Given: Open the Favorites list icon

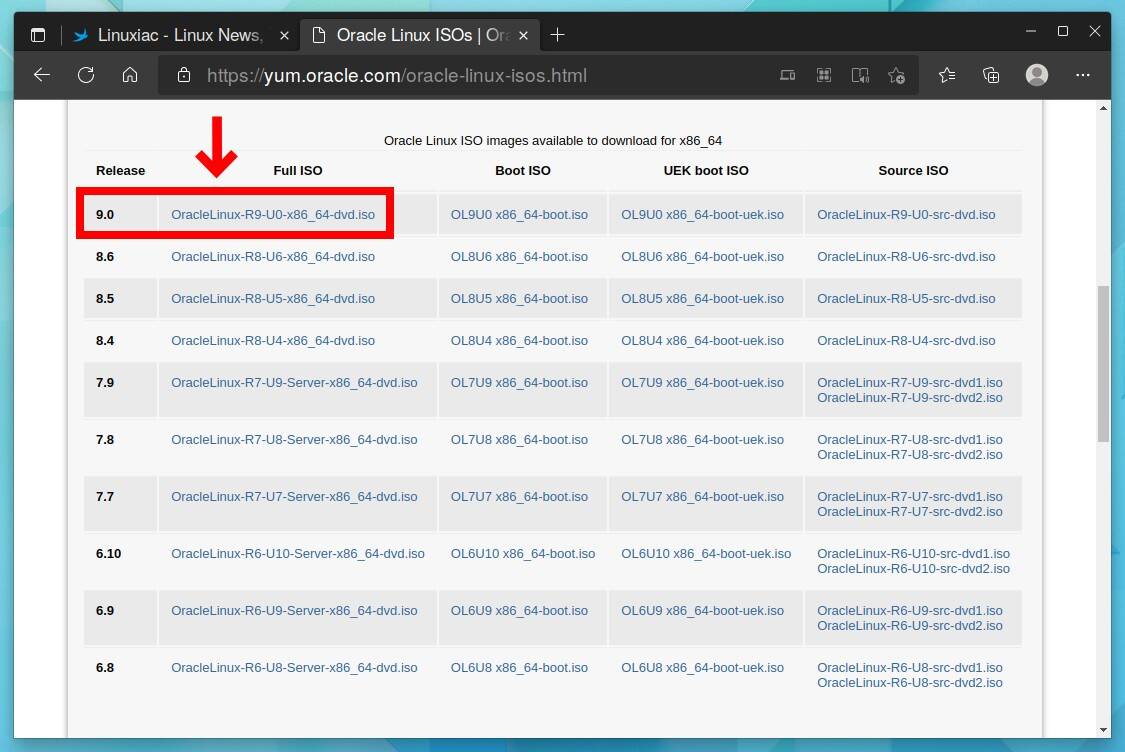Looking at the screenshot, I should tap(946, 75).
